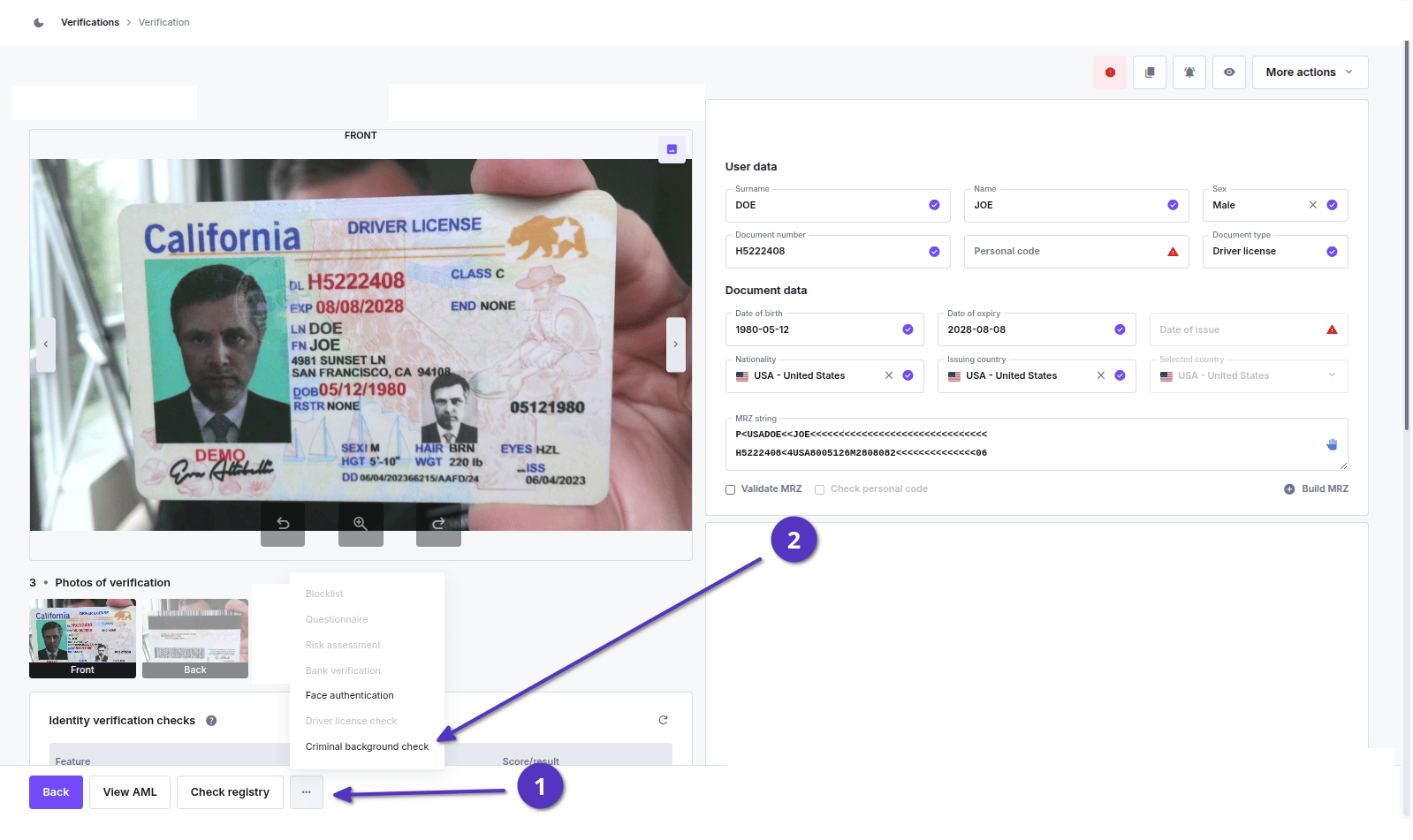Clear the Sex field selection
The height and width of the screenshot is (840, 1413).
point(1313,205)
